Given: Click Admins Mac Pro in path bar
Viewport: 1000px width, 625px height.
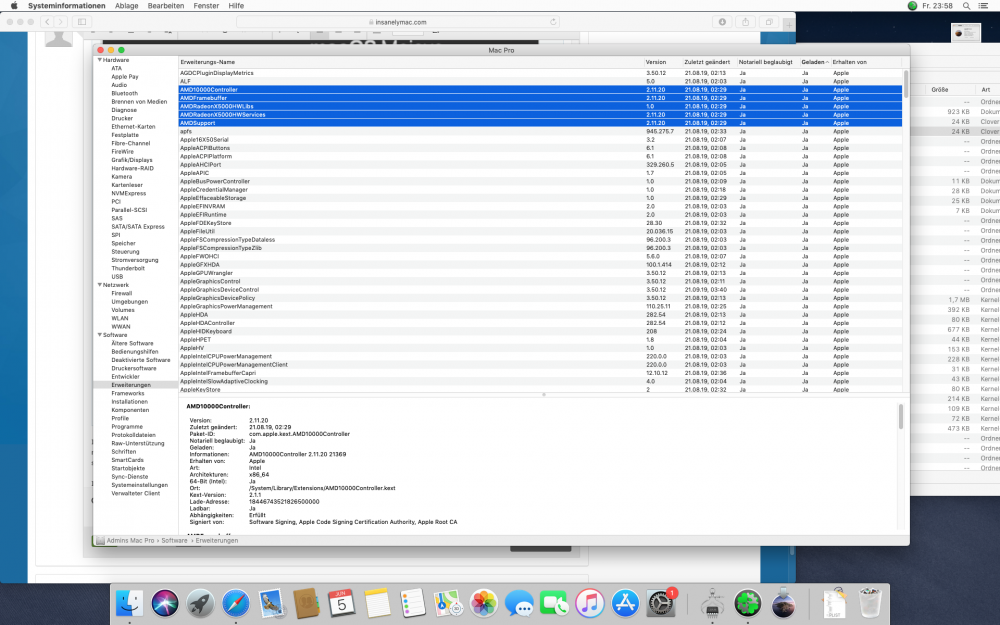Looking at the screenshot, I should click(130, 540).
